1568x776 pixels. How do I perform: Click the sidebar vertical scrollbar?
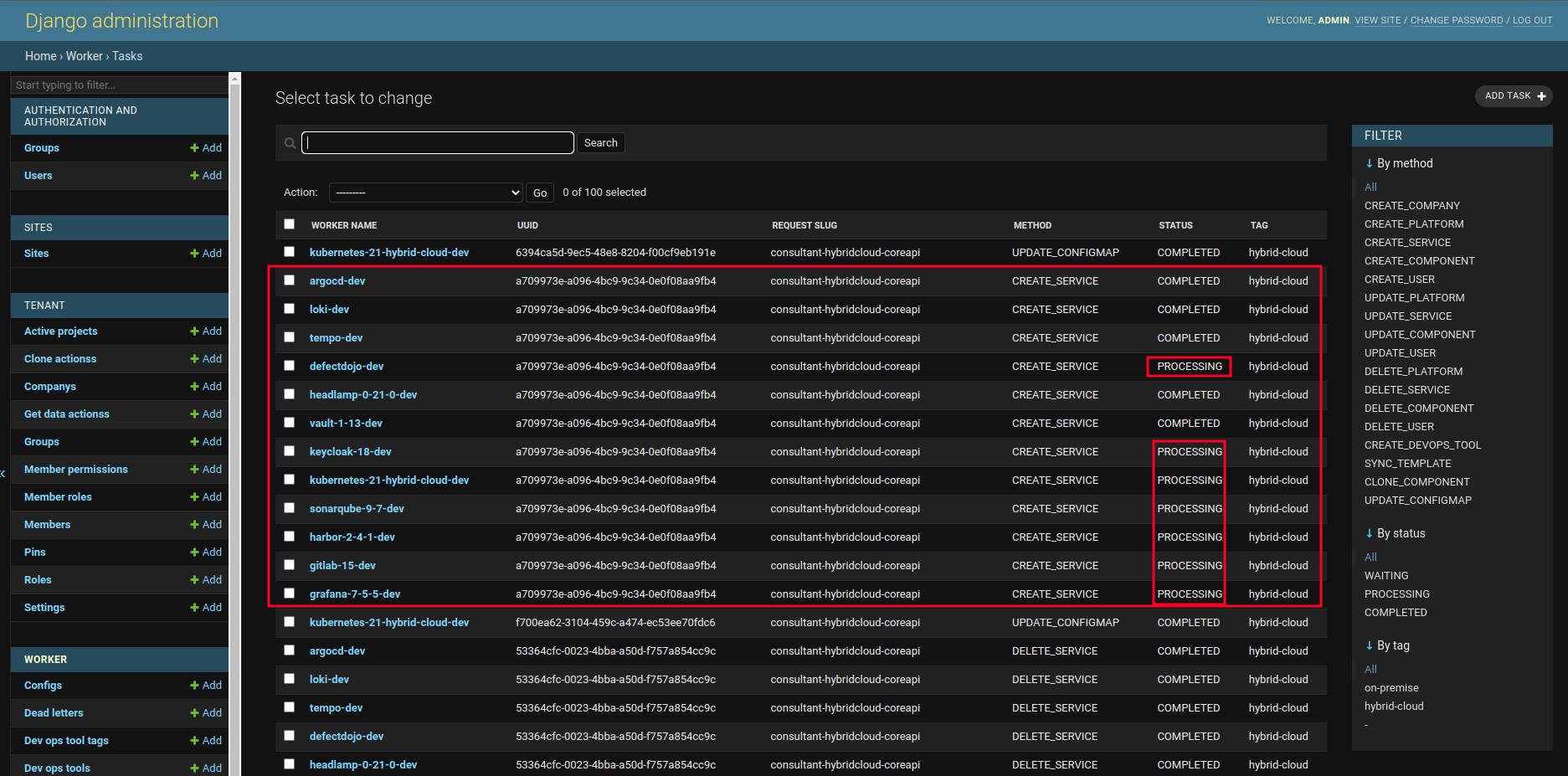pos(234,424)
